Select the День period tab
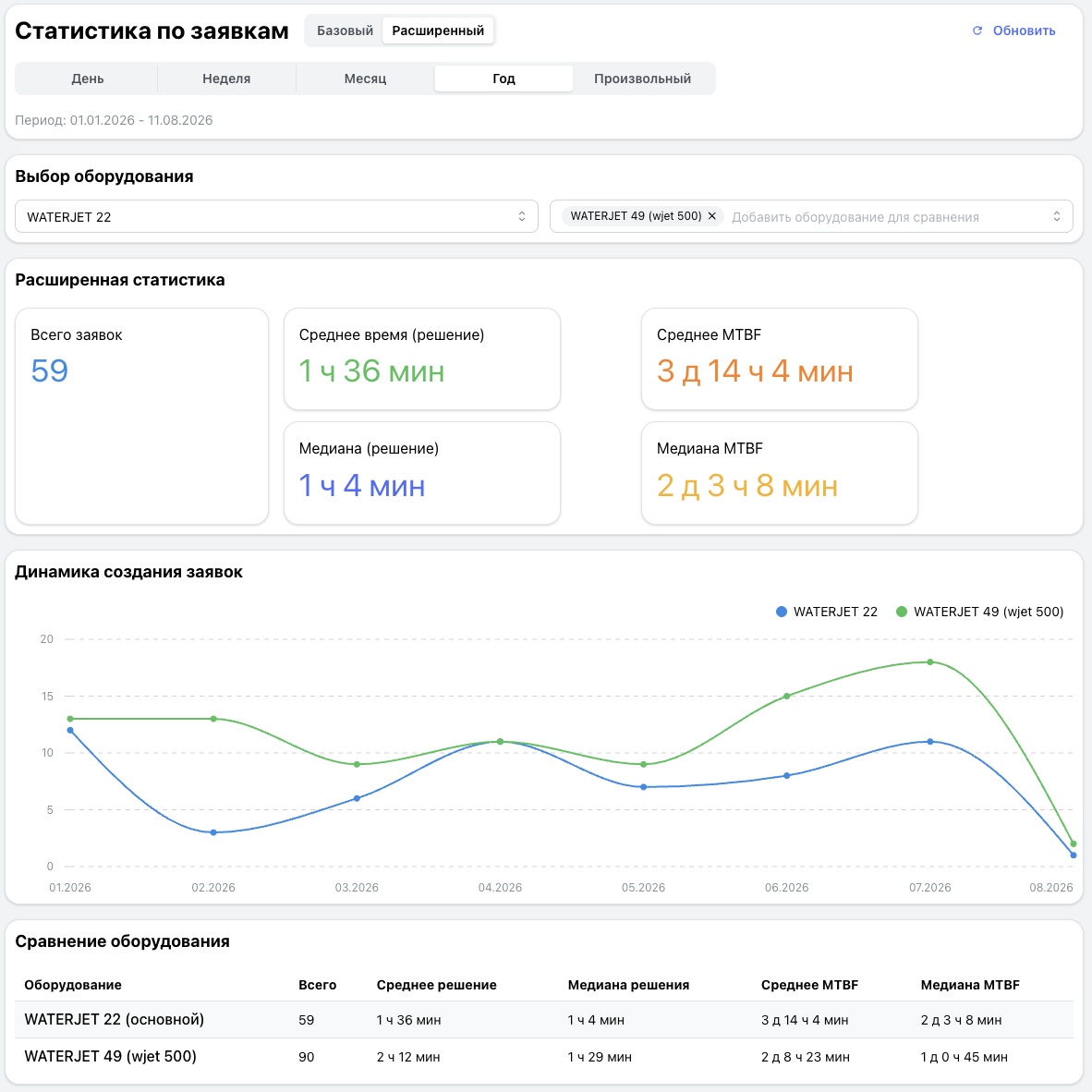Viewport: 1092px width, 1092px height. [x=87, y=79]
